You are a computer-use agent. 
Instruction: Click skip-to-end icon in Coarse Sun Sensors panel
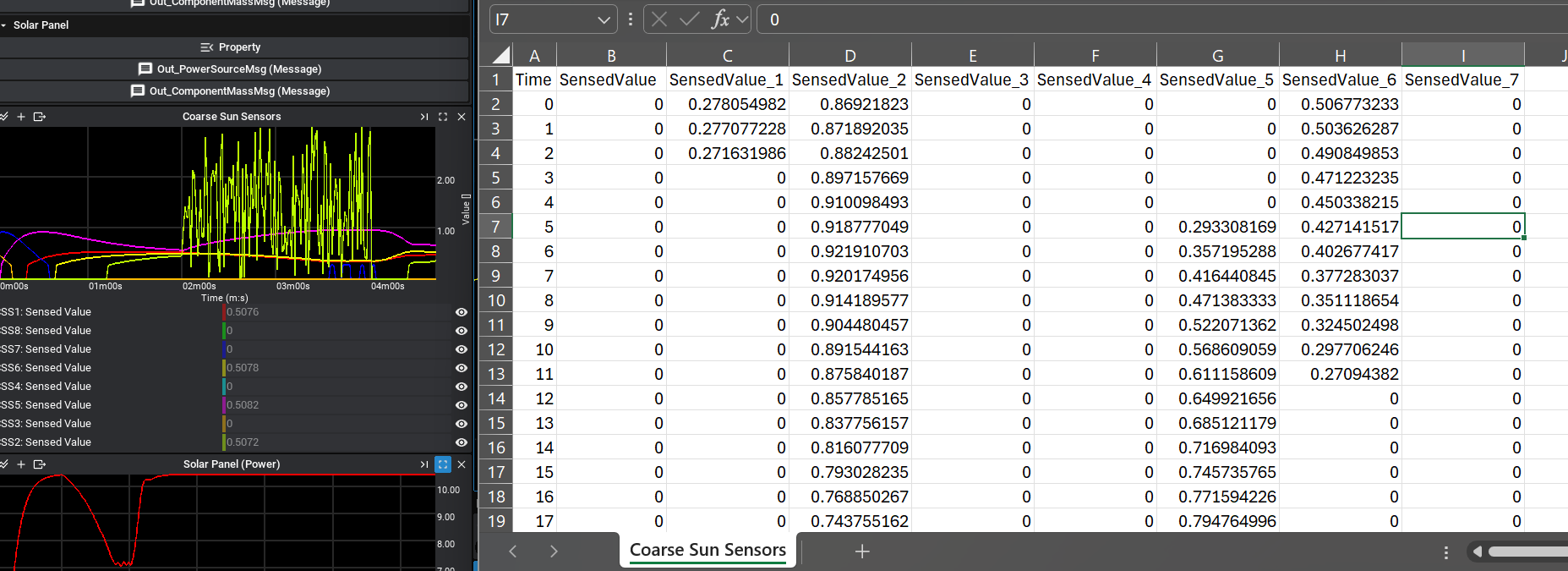point(424,117)
